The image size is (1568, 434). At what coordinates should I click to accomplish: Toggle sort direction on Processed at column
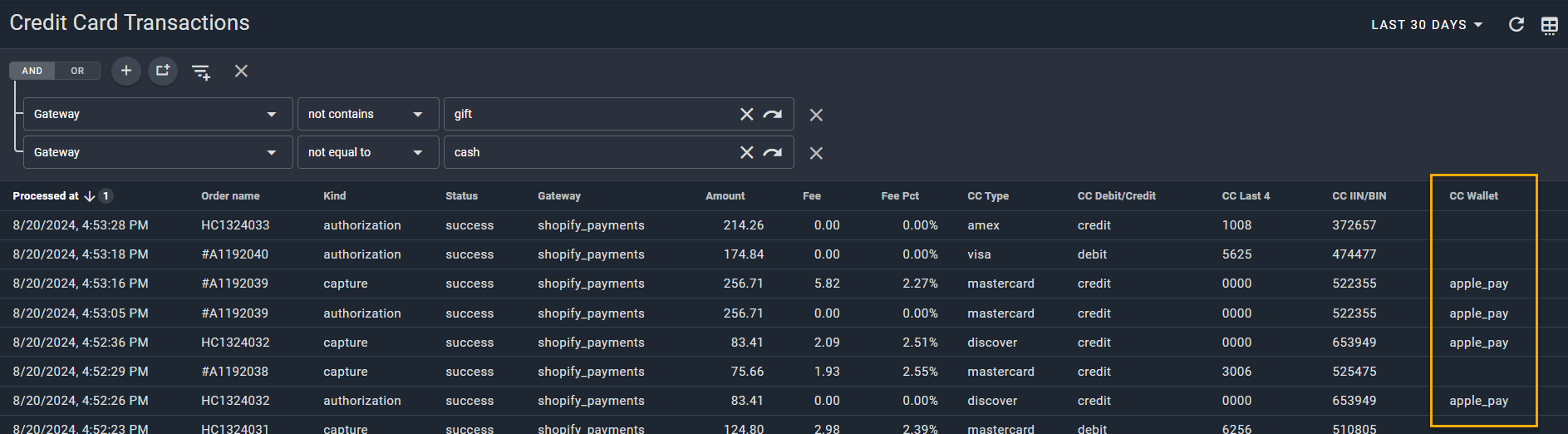pyautogui.click(x=90, y=196)
